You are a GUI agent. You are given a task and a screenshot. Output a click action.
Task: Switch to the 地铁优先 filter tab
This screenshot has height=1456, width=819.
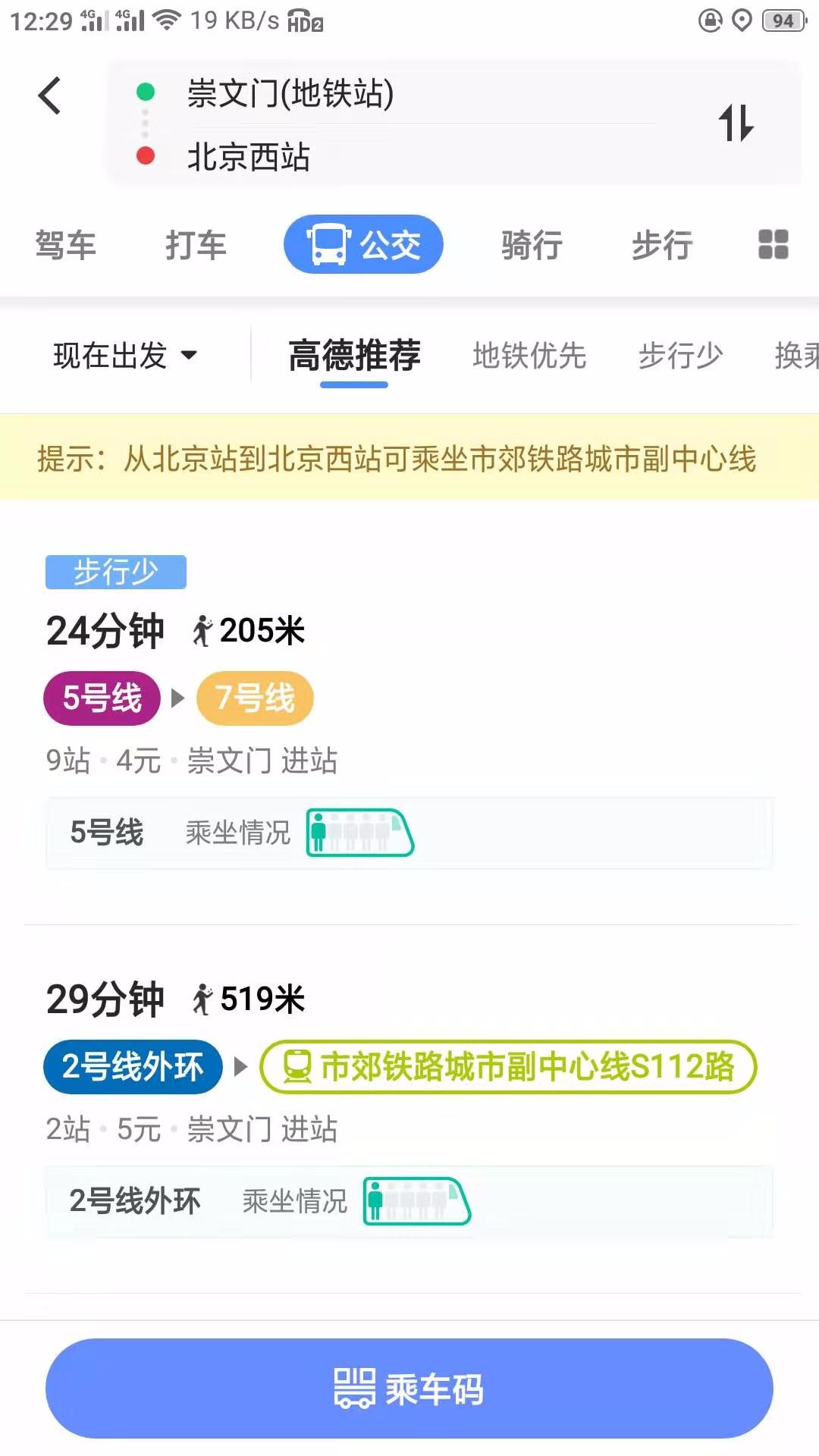click(529, 355)
